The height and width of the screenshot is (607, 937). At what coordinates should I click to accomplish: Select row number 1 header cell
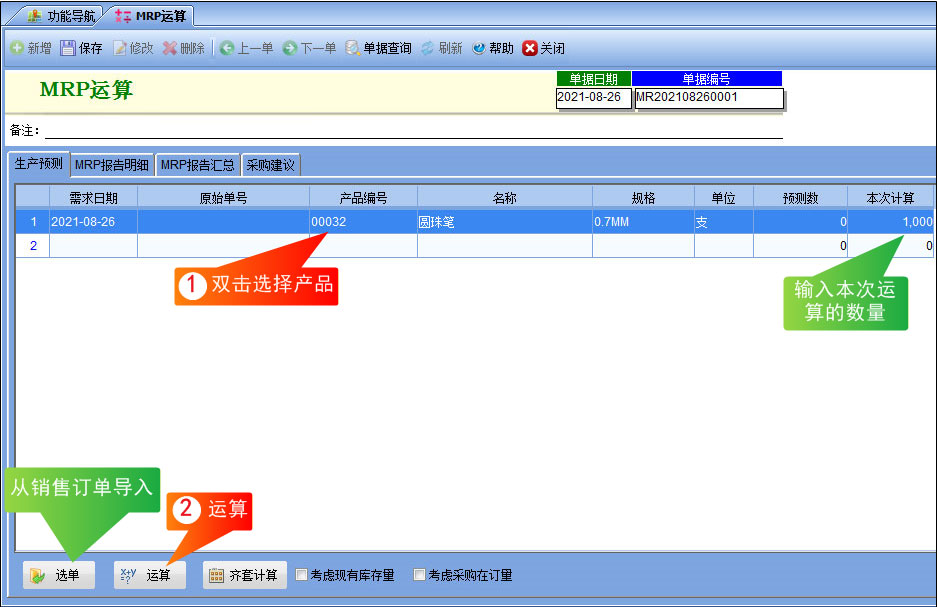pyautogui.click(x=33, y=222)
